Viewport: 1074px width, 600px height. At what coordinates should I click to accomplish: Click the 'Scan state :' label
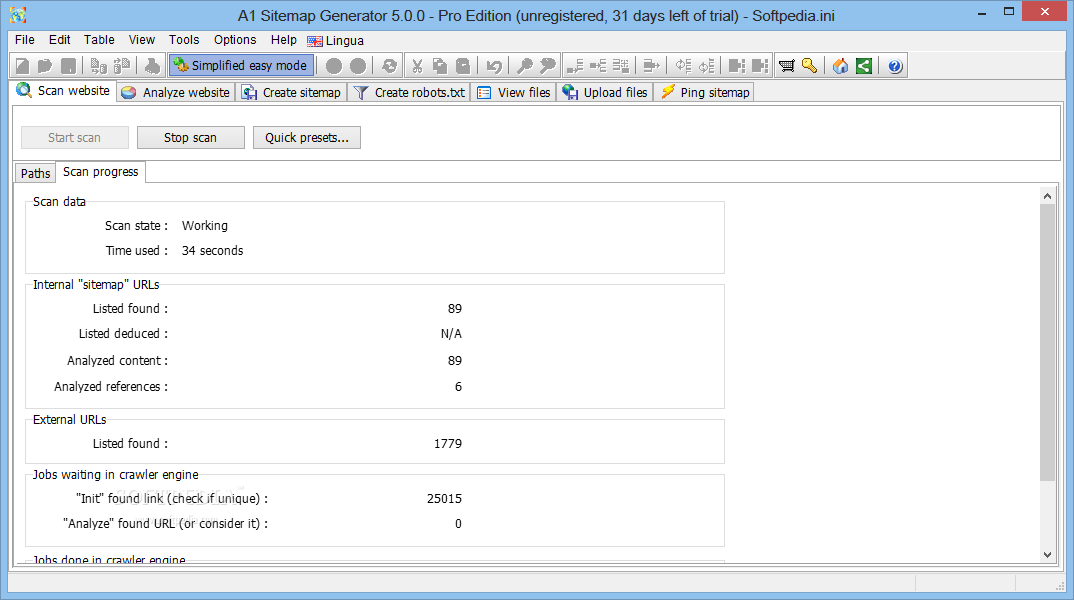pos(136,225)
